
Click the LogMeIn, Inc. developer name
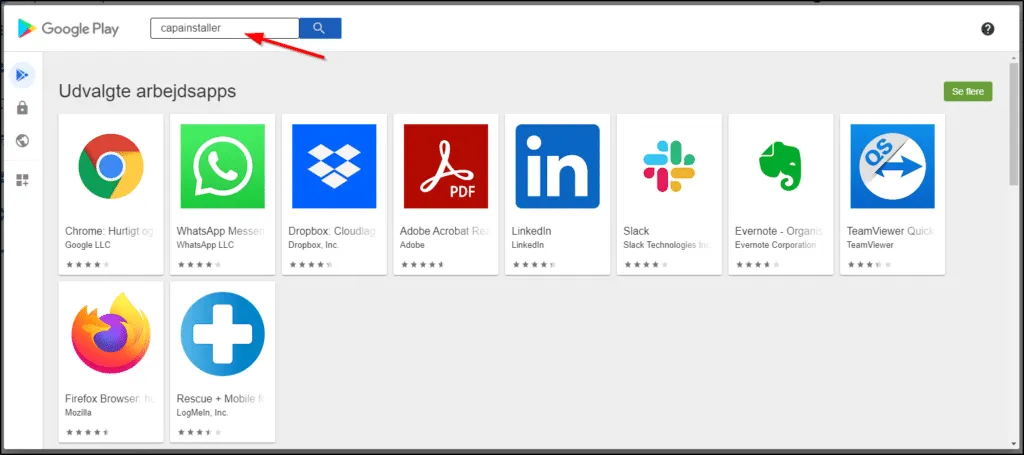point(202,413)
